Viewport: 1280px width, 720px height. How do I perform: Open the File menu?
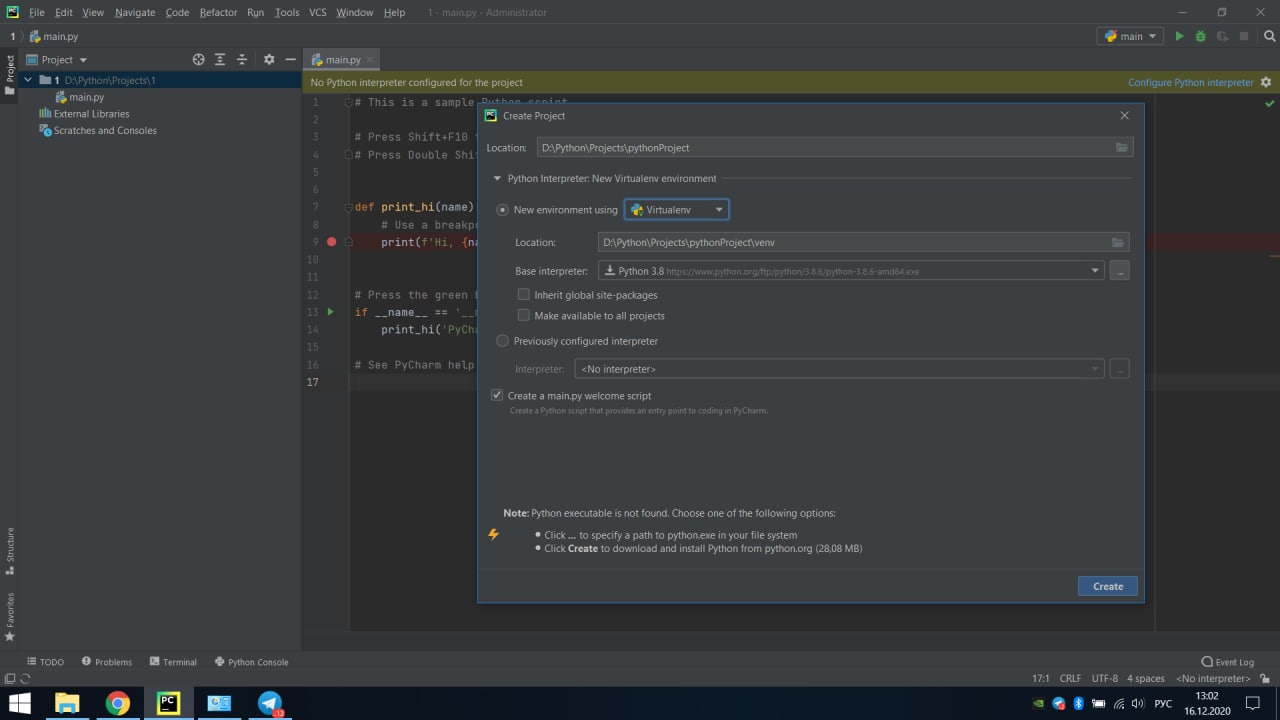(x=37, y=12)
